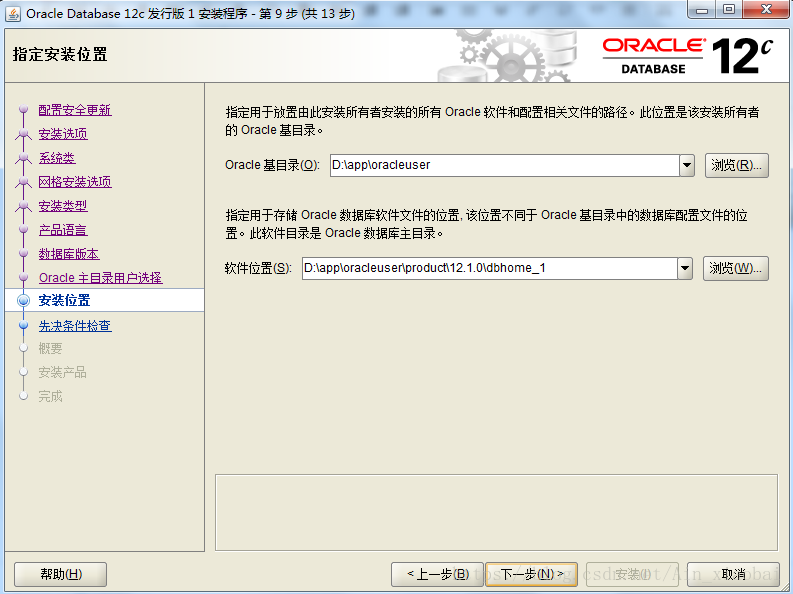Minimize the Oracle installer window
The width and height of the screenshot is (793, 594).
tap(702, 9)
